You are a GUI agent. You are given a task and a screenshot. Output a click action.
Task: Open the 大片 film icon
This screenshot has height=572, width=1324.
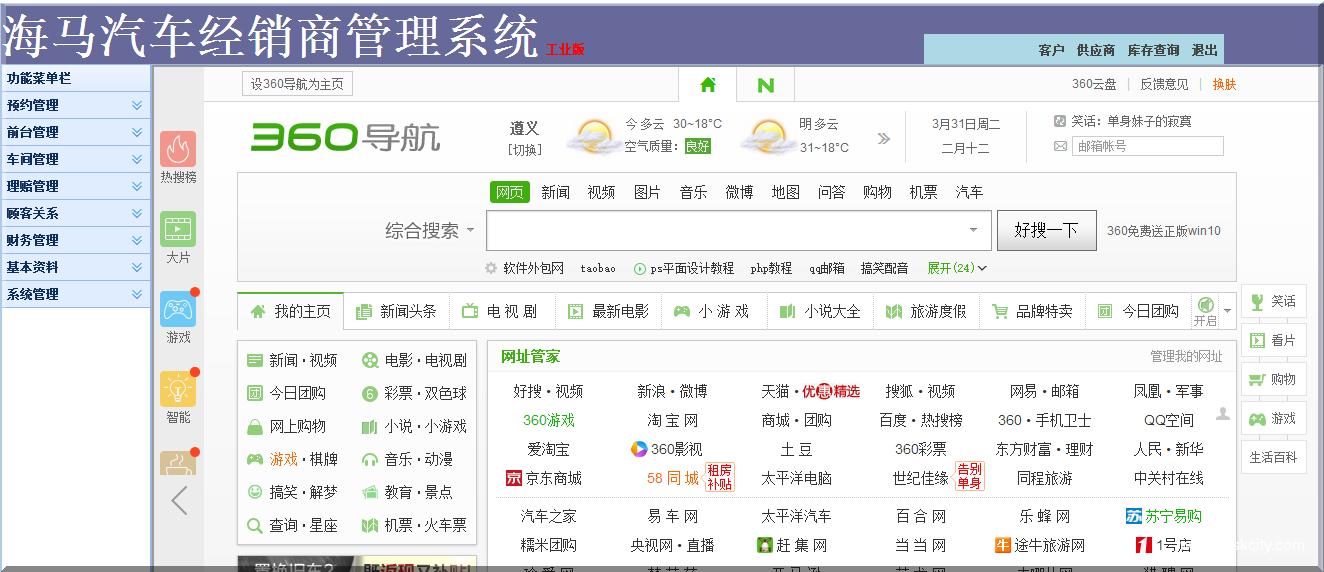click(x=178, y=230)
